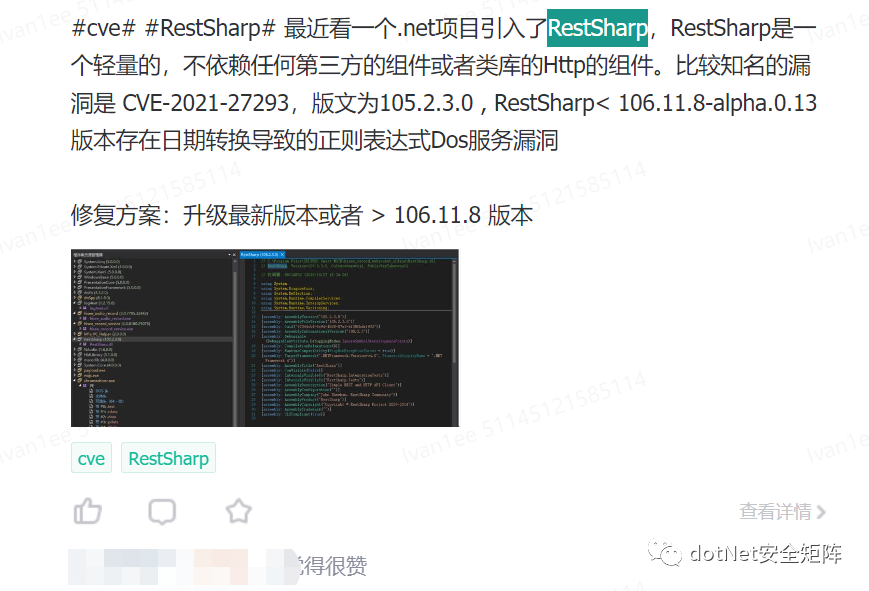Click the thumbs-up like icon

point(88,511)
